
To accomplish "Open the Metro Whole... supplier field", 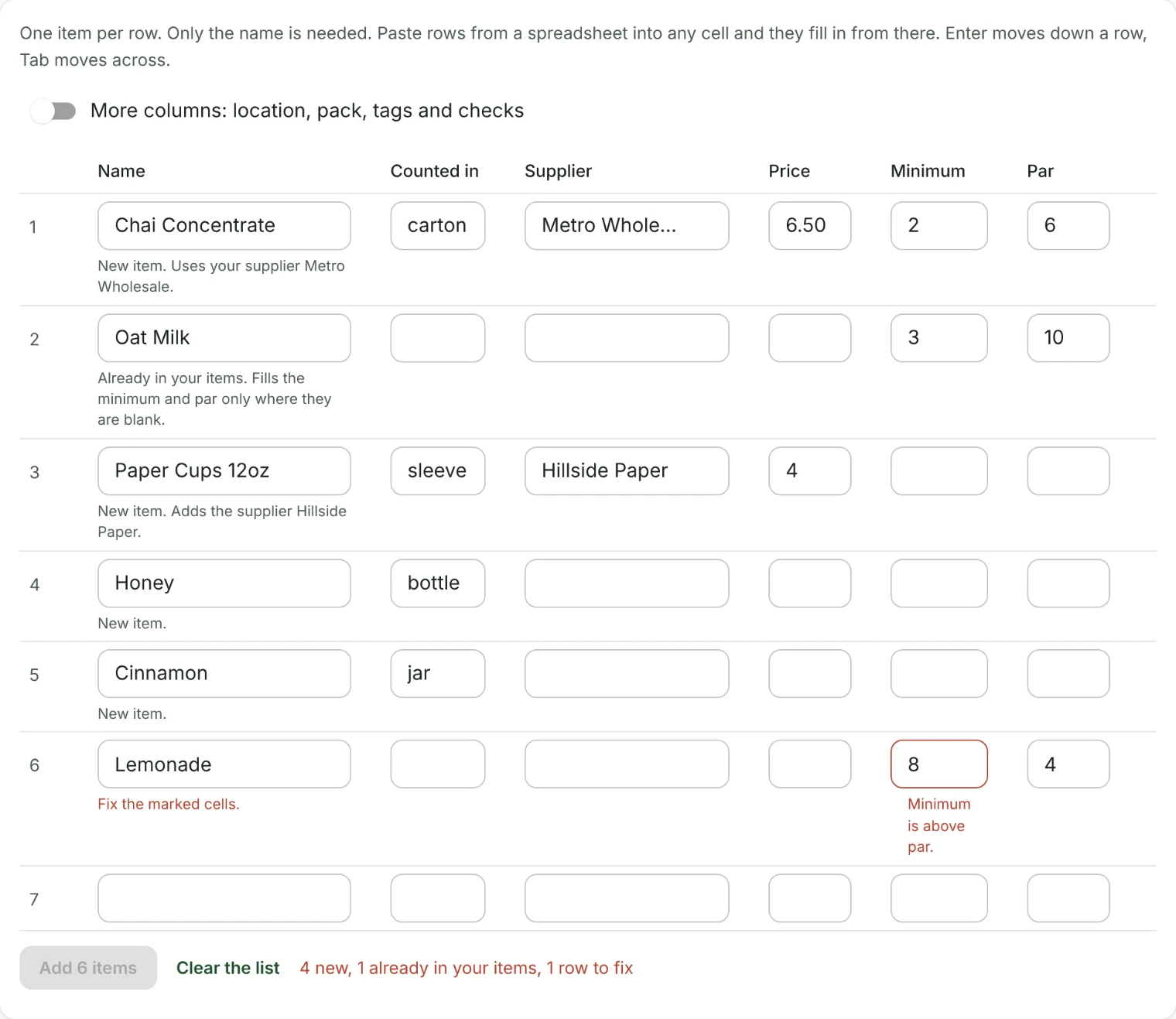I will click(x=627, y=226).
